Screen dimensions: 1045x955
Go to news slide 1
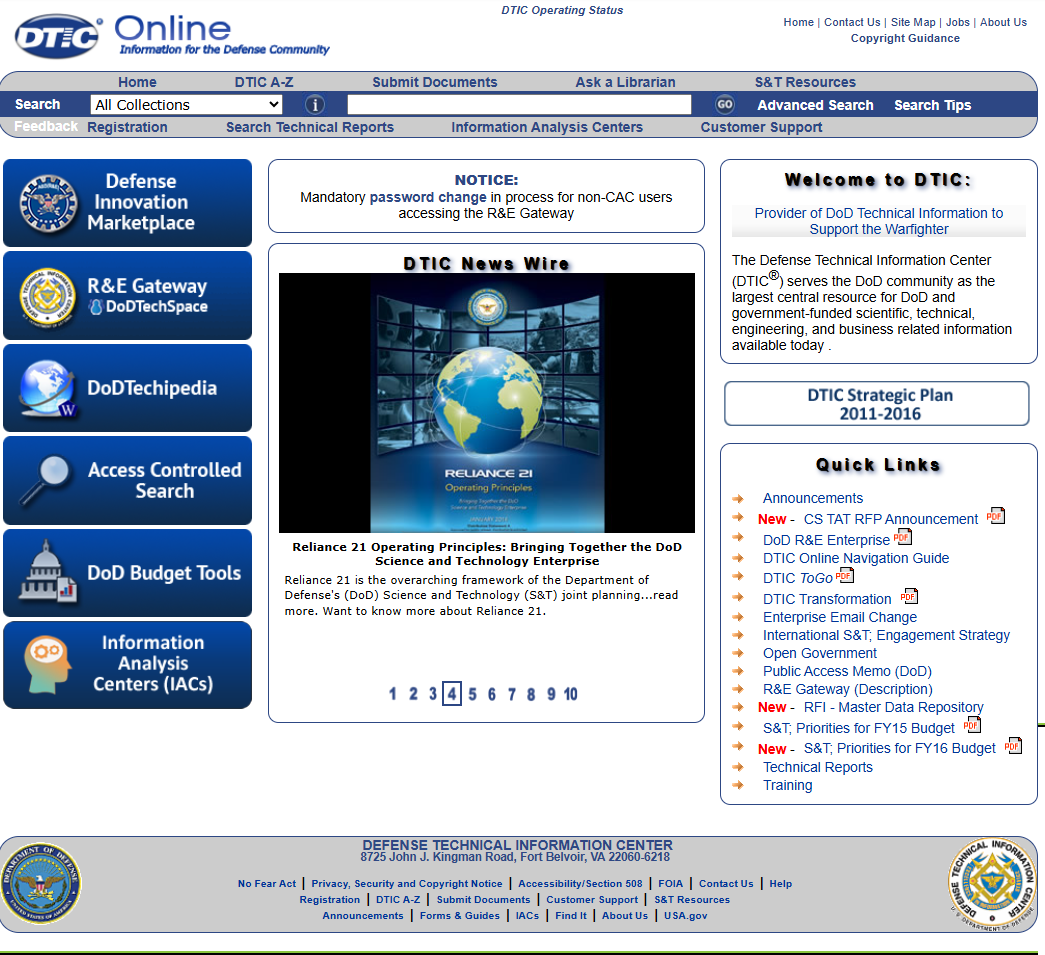pos(393,694)
